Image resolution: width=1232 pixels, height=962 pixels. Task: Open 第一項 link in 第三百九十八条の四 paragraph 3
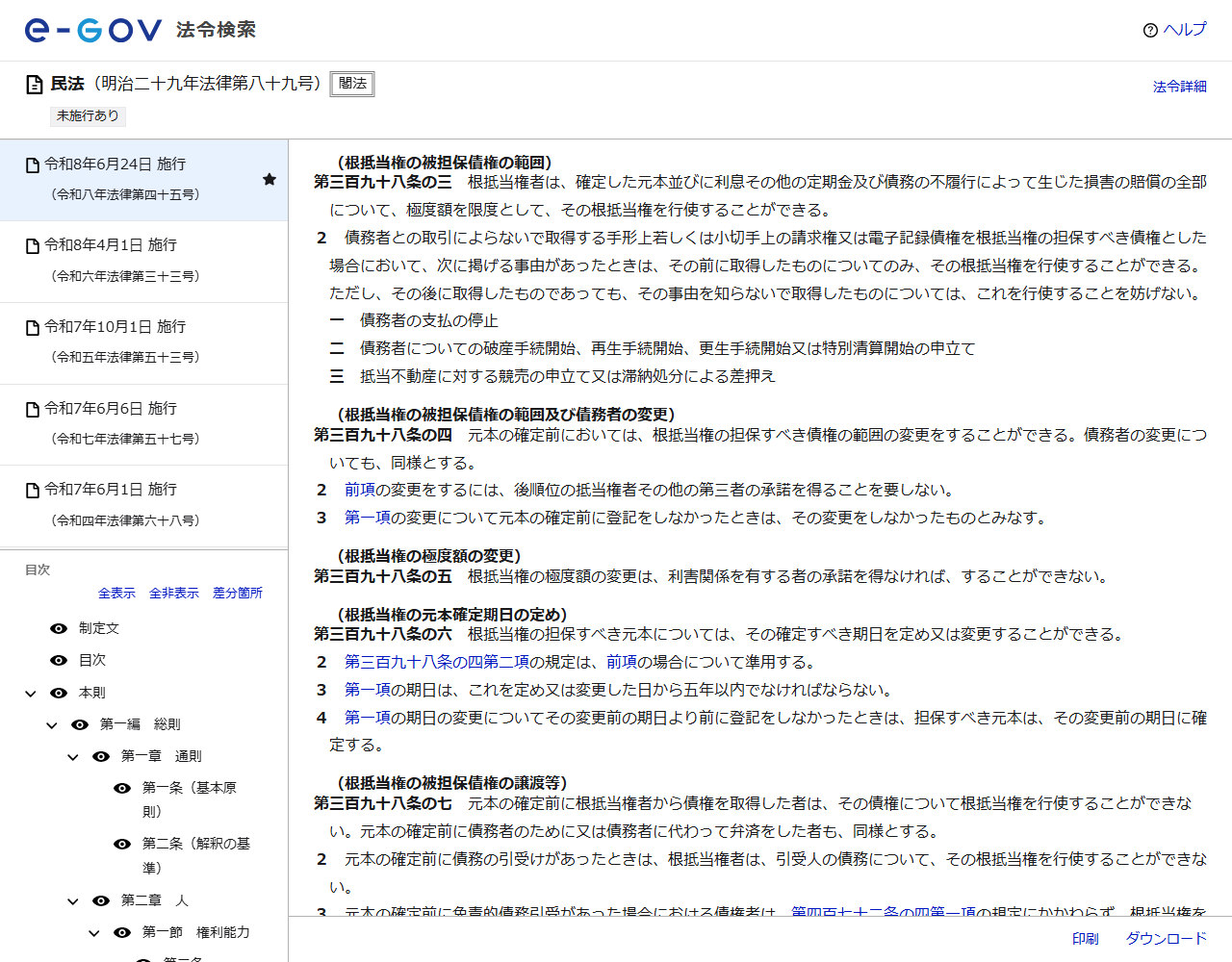[368, 518]
